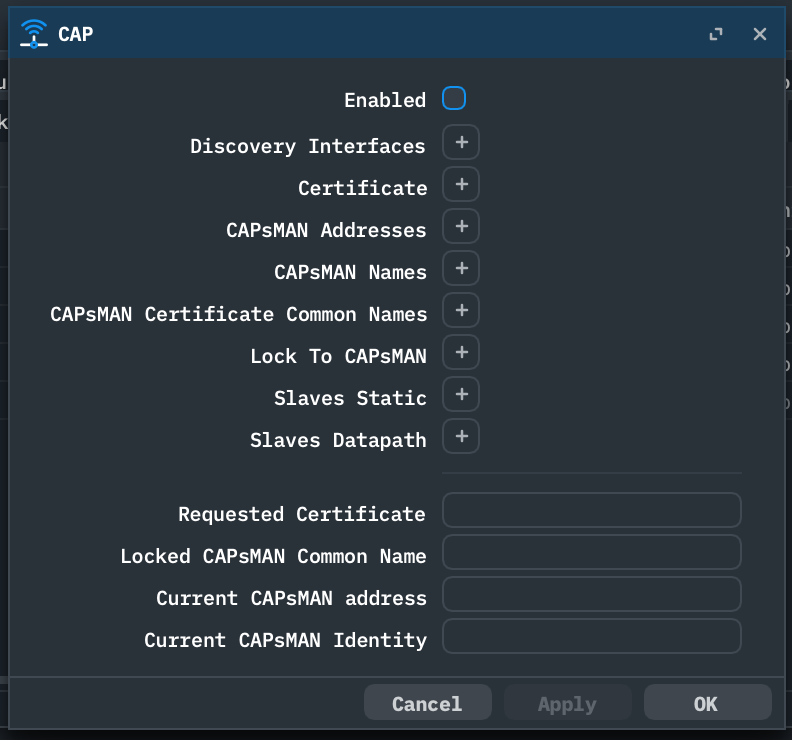Add CAPsMAN Certificate Common Names entry
The image size is (792, 740).
click(461, 311)
